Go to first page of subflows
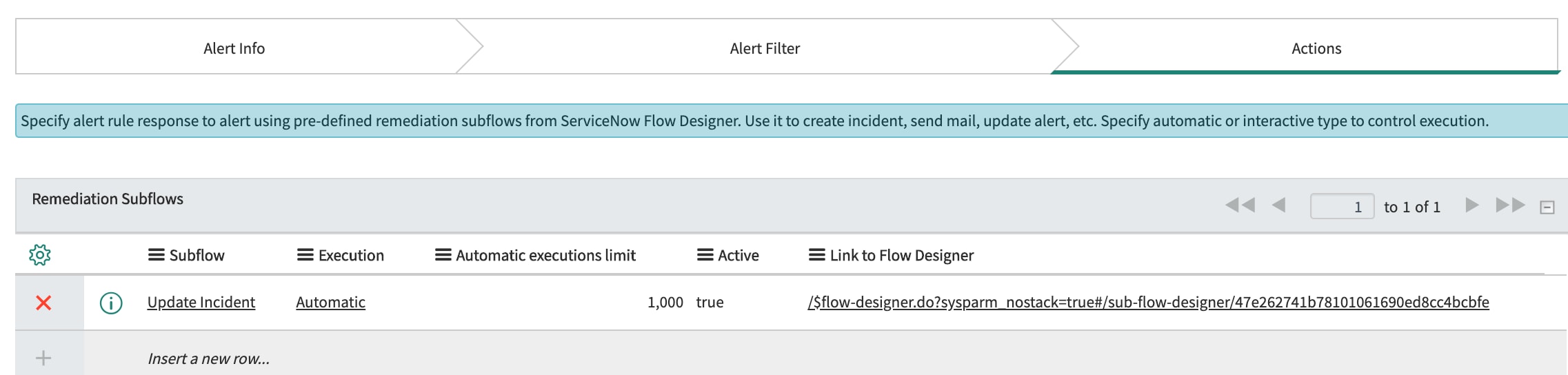This screenshot has width=1568, height=375. tap(1240, 205)
